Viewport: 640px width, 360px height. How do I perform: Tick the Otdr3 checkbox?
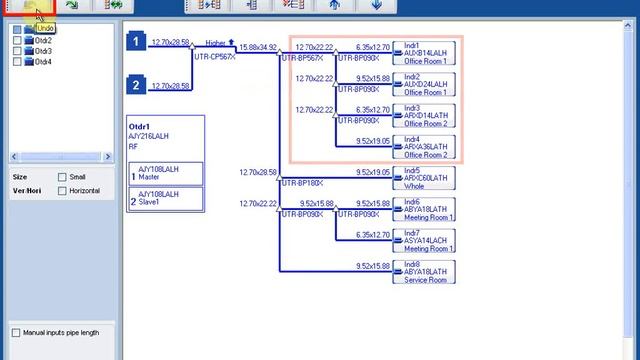17,51
